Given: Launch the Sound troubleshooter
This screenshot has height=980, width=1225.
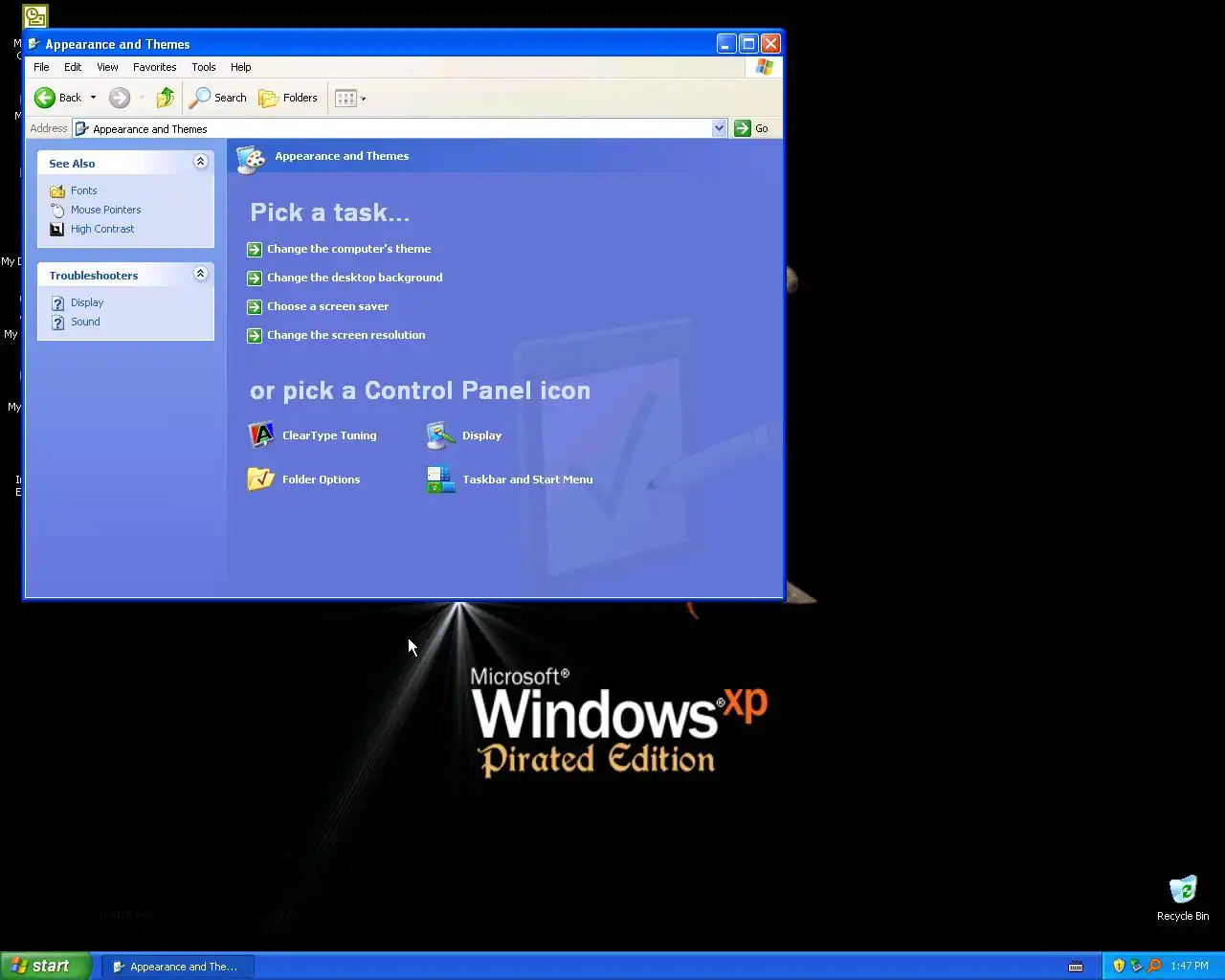Looking at the screenshot, I should coord(85,322).
